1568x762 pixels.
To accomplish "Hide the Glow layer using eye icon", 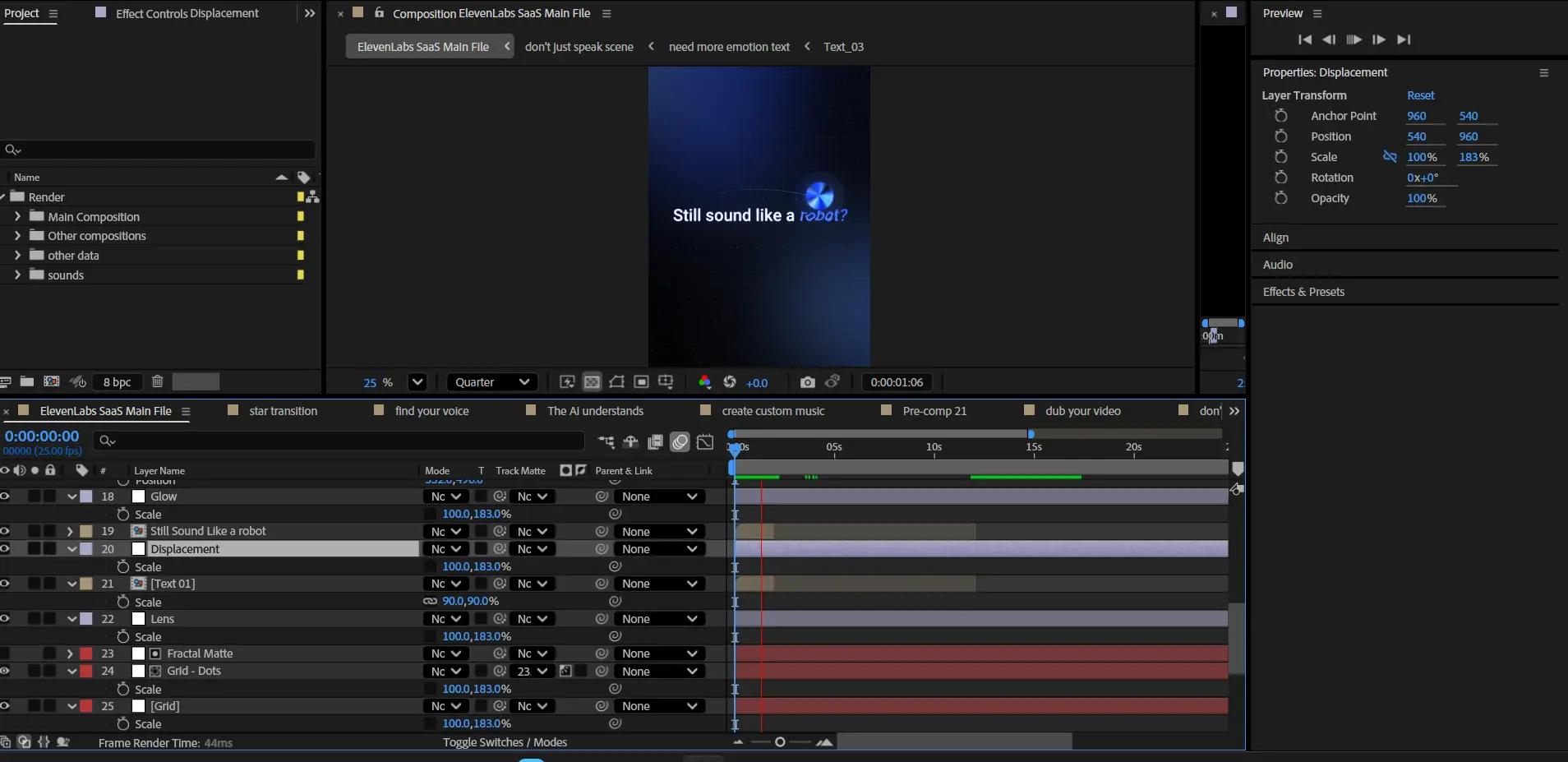I will point(5,496).
